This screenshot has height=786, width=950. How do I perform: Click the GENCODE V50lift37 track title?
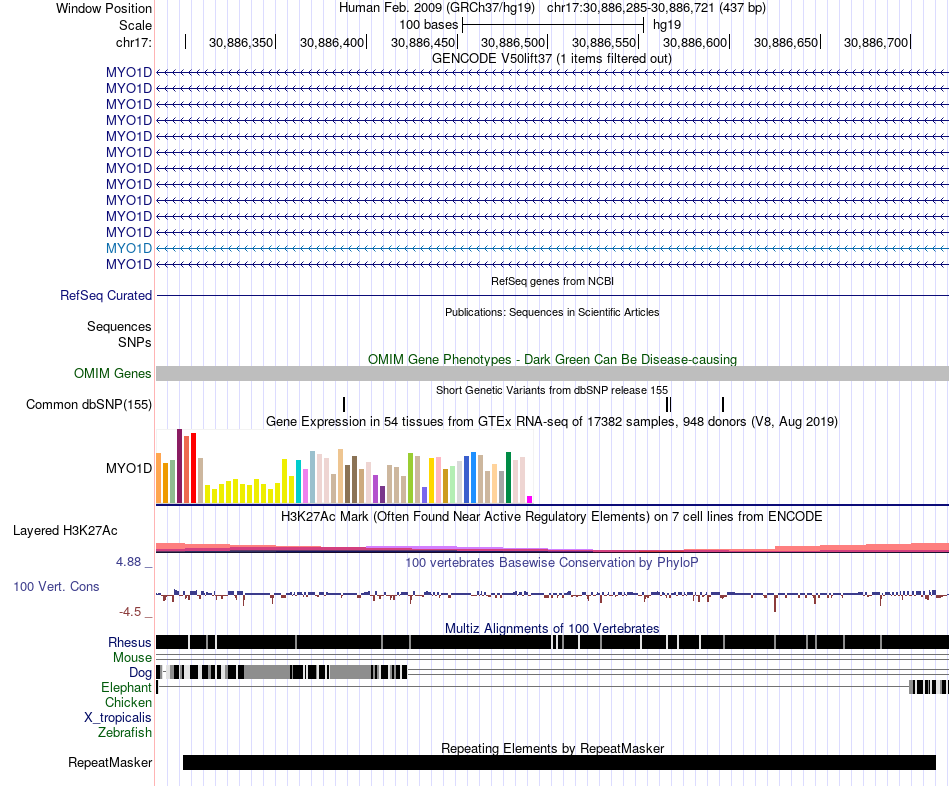[x=552, y=59]
